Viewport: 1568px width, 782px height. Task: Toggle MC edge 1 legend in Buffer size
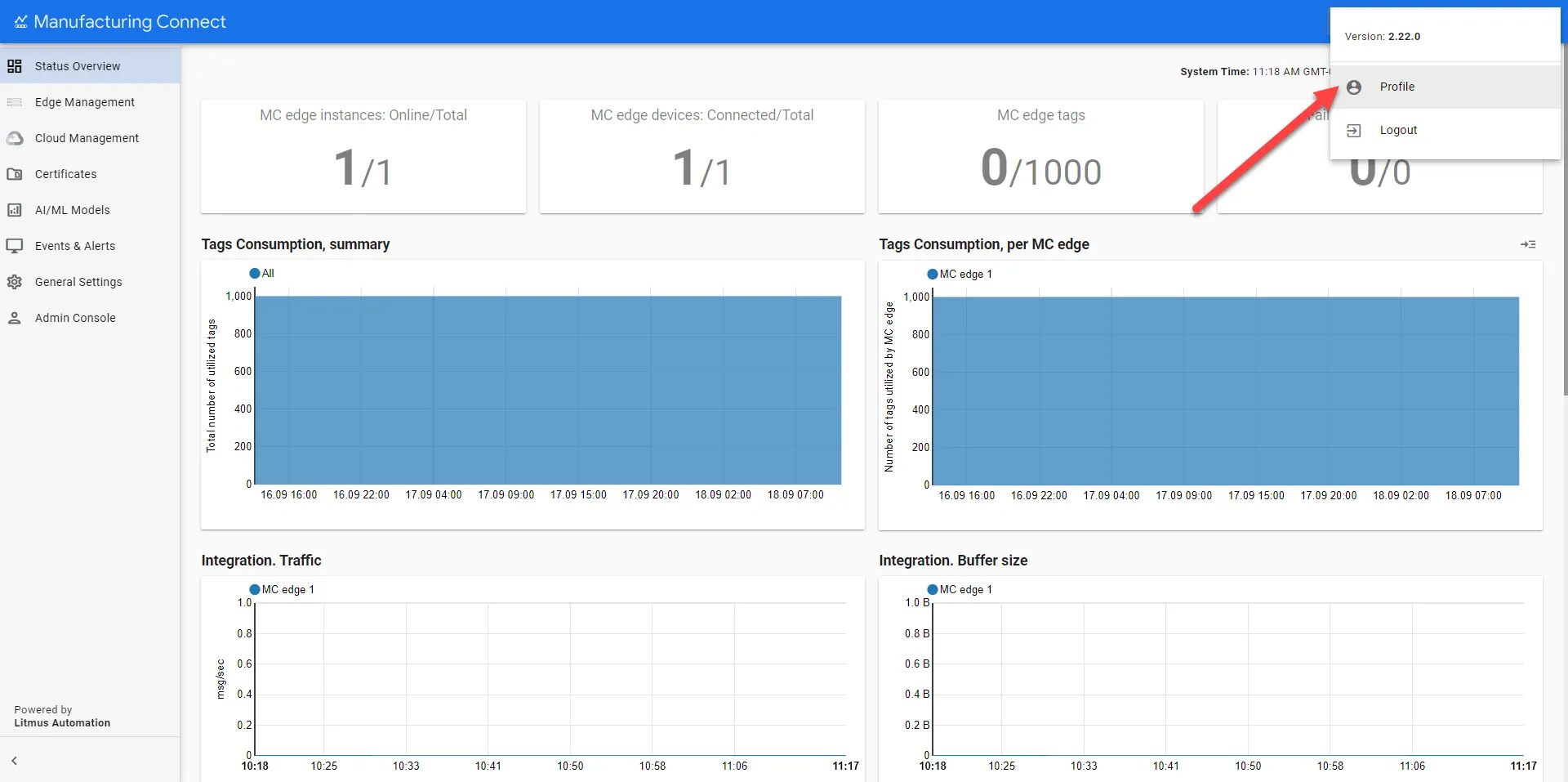click(932, 590)
